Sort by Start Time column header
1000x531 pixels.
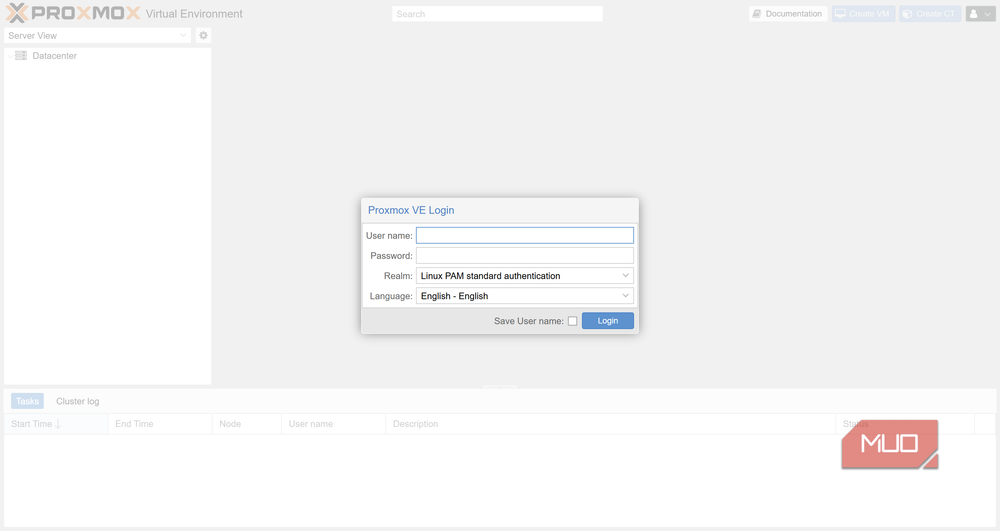click(56, 424)
